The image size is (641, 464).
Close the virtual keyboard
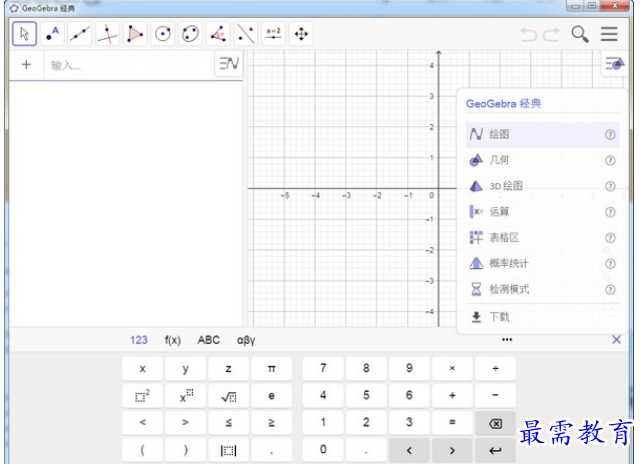[x=616, y=339]
